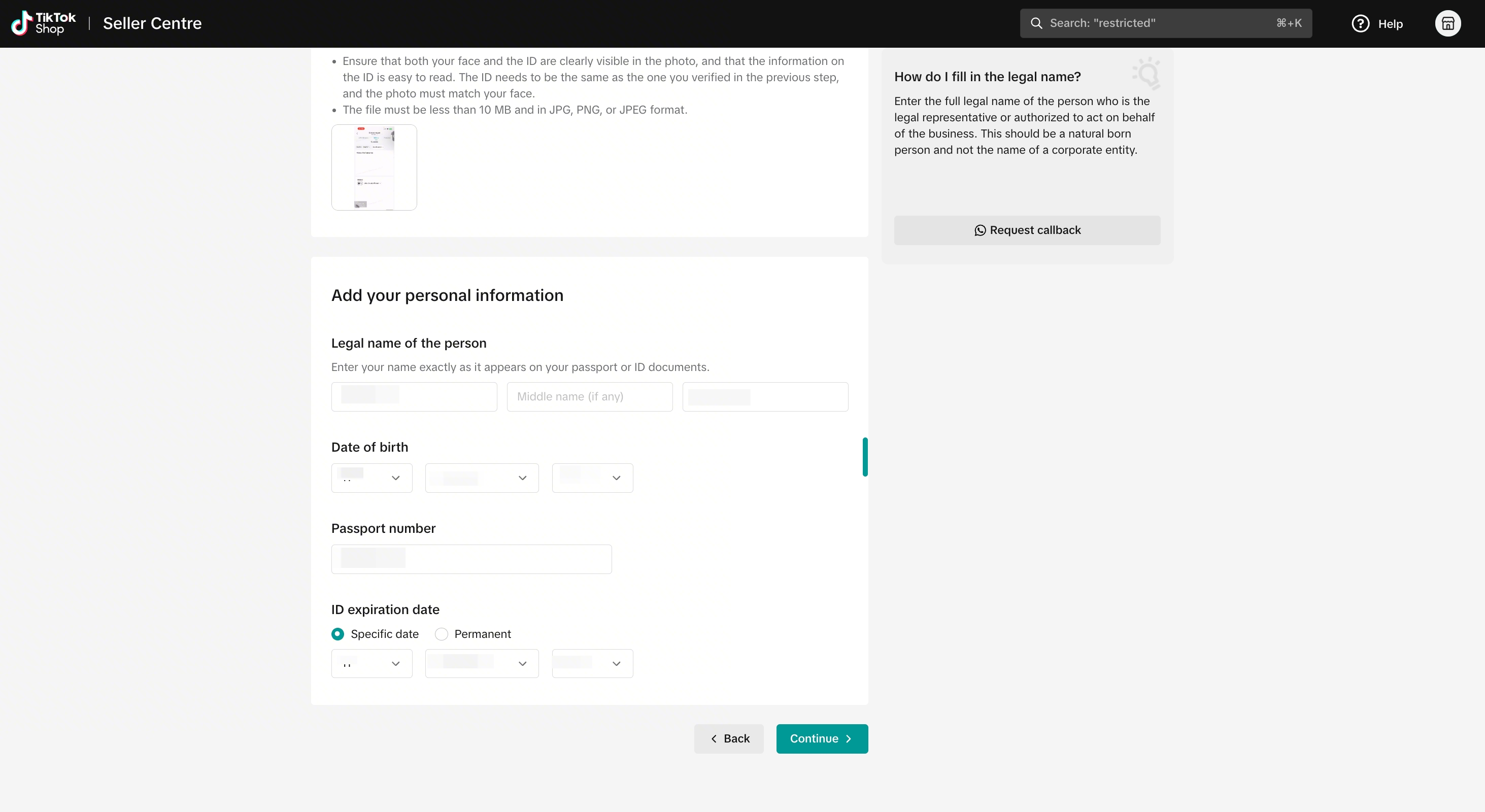Screen dimensions: 1485x812
Task: Click the search magnifier icon
Action: coord(1036,23)
